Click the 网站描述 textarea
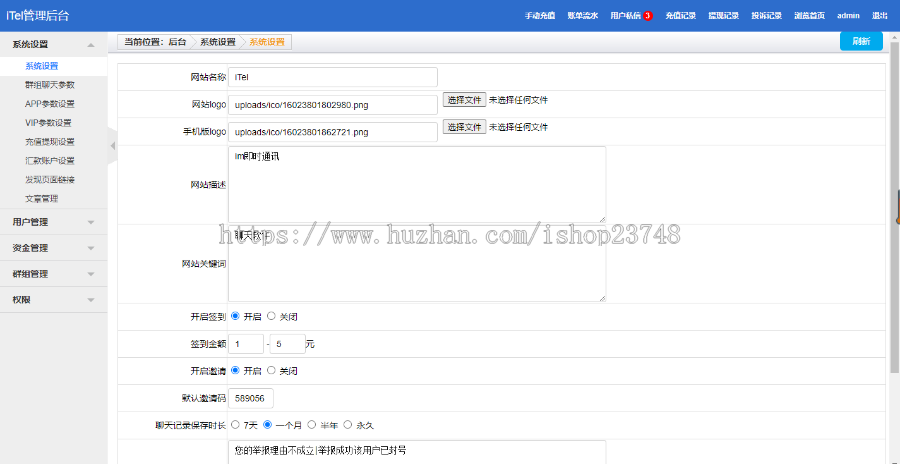The image size is (900, 464). tap(417, 184)
